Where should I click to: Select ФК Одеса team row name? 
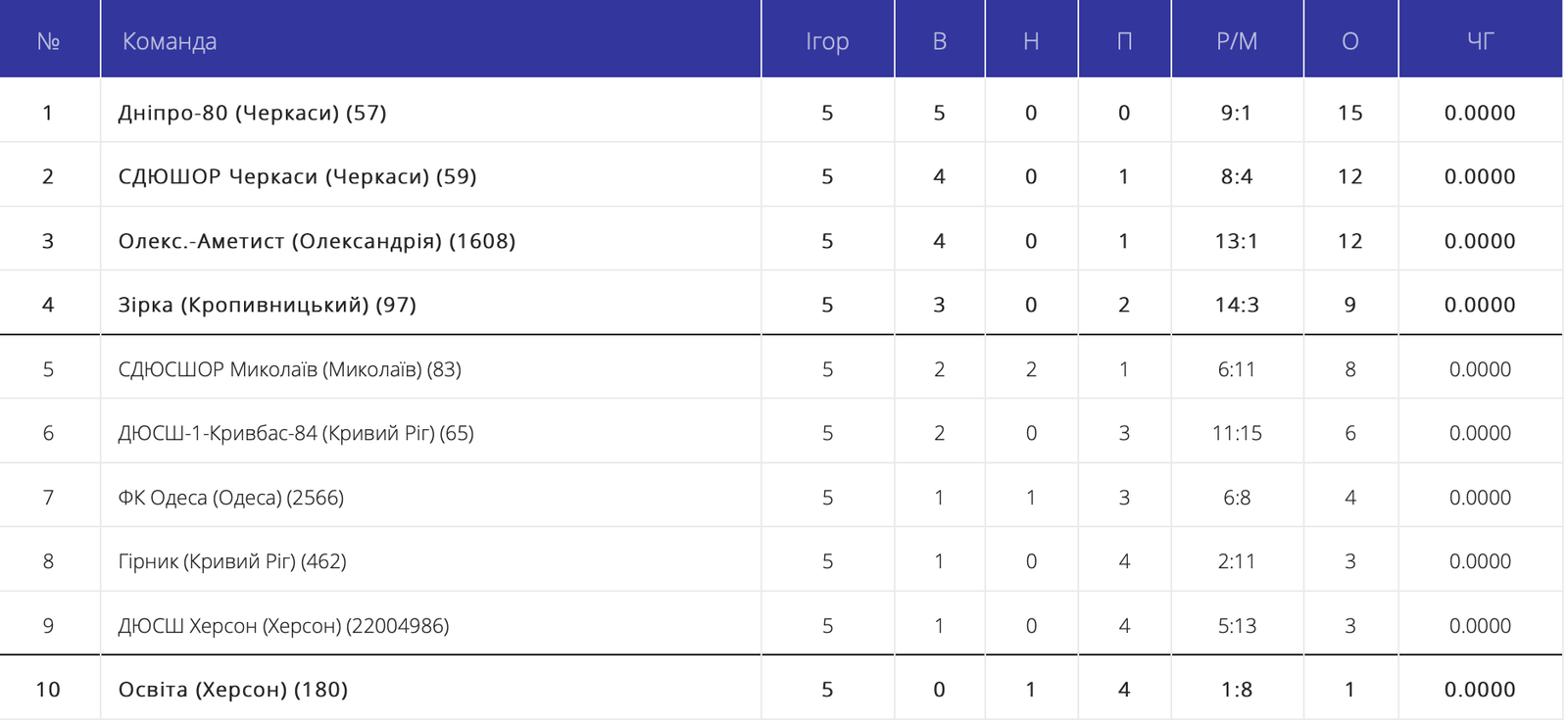pos(230,498)
